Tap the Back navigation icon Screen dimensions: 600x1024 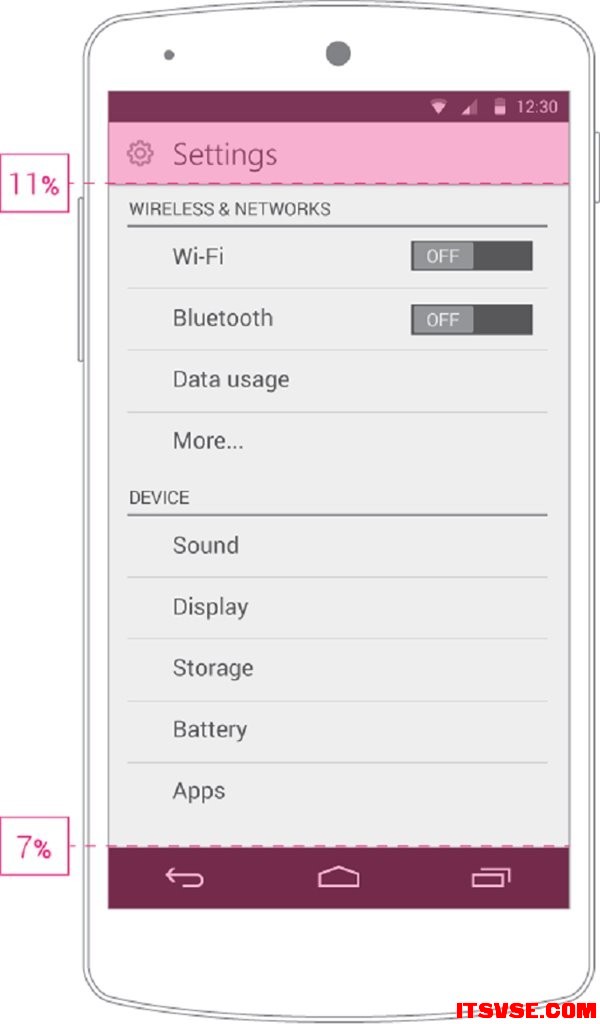184,878
